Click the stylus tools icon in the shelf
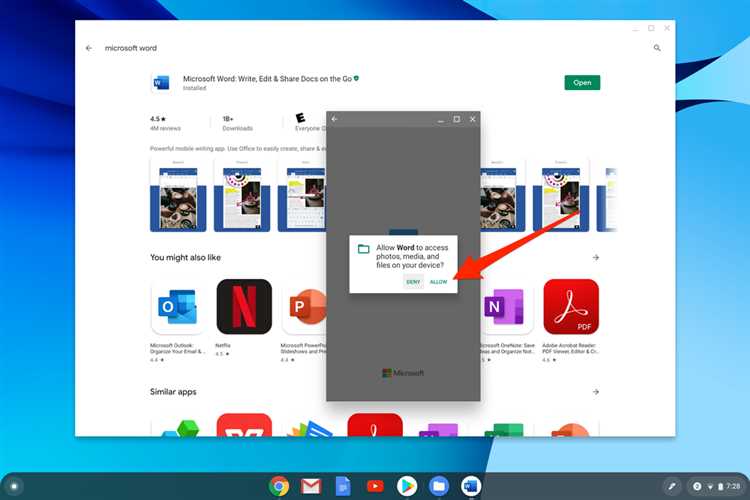750x500 pixels. click(672, 486)
